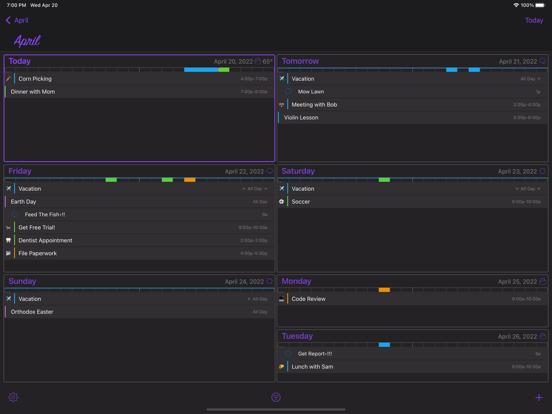Viewport: 552px width, 414px height.
Task: Open the Earth Day event
Action: pyautogui.click(x=139, y=201)
